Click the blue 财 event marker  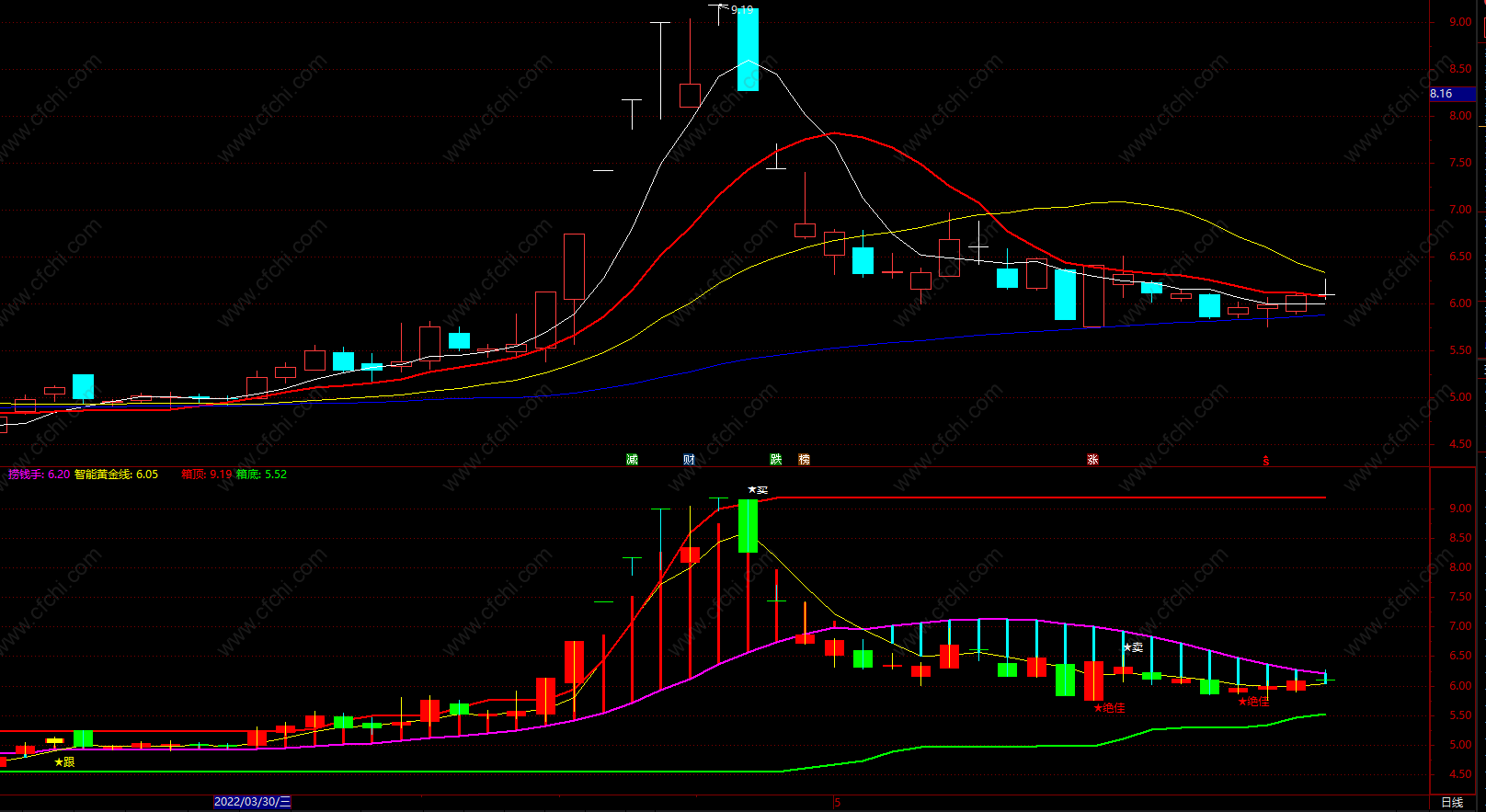point(689,460)
